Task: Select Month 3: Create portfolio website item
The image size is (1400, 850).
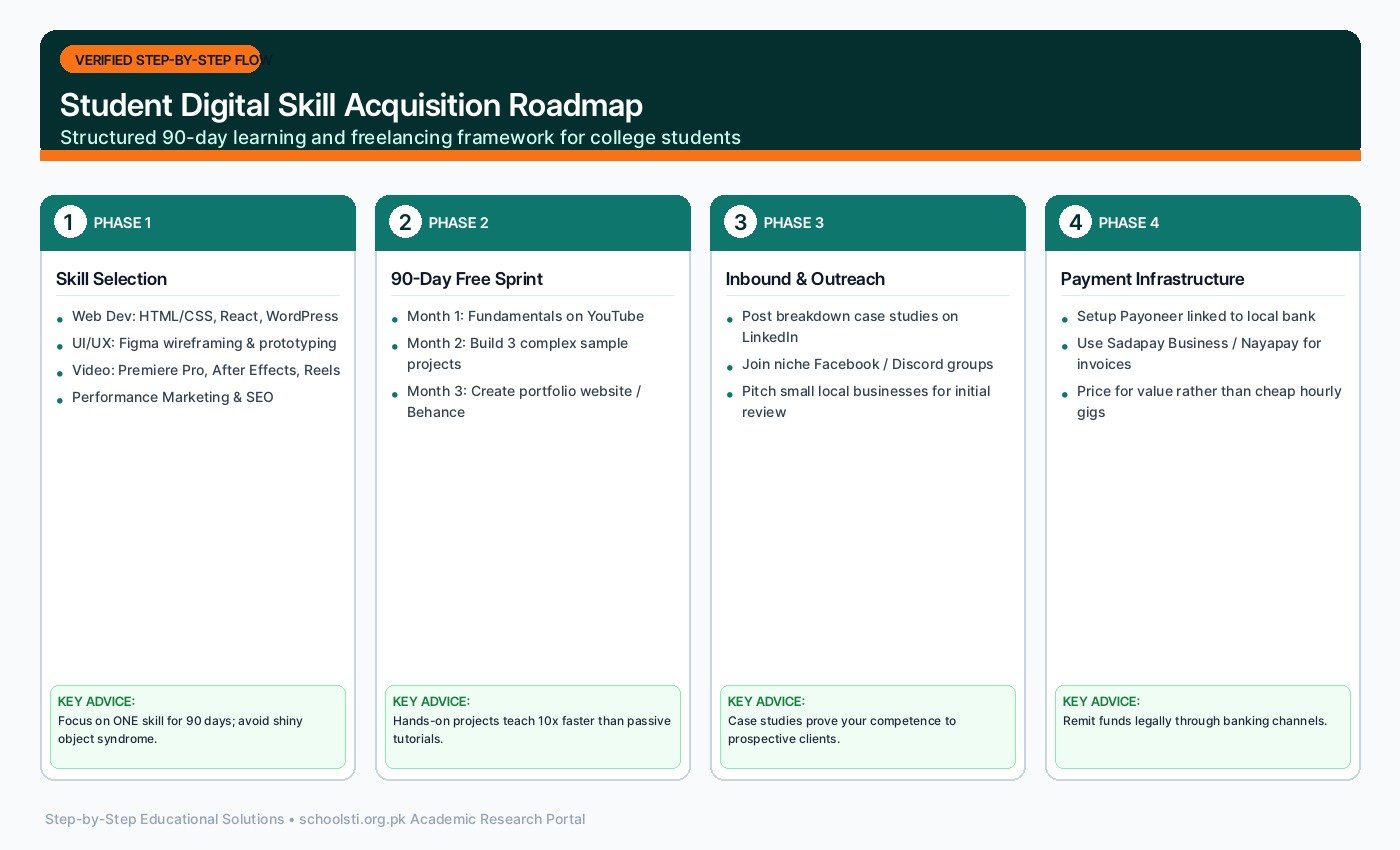Action: pyautogui.click(x=524, y=401)
